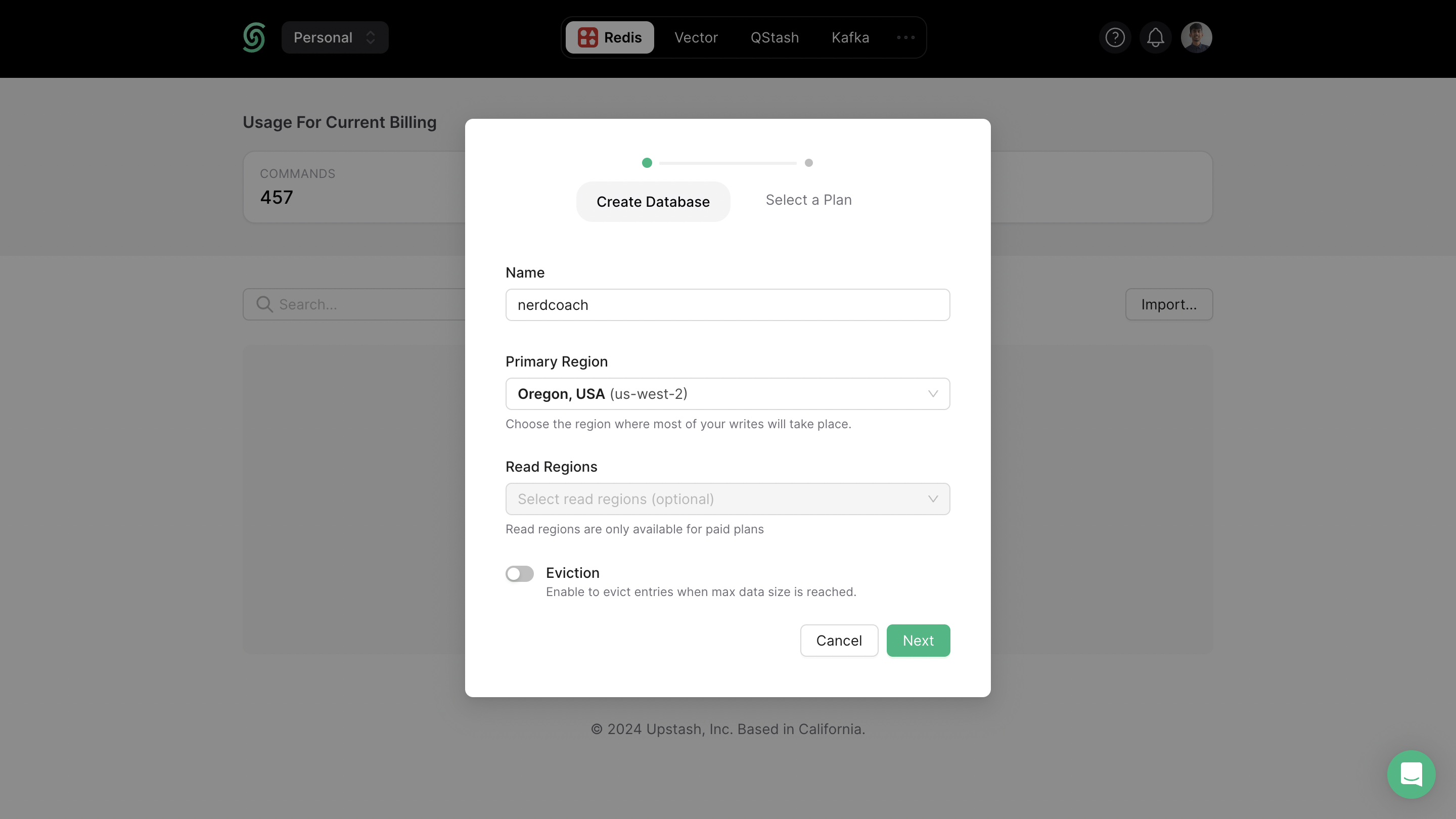The width and height of the screenshot is (1456, 819).
Task: Open the more products ellipsis menu
Action: (905, 37)
